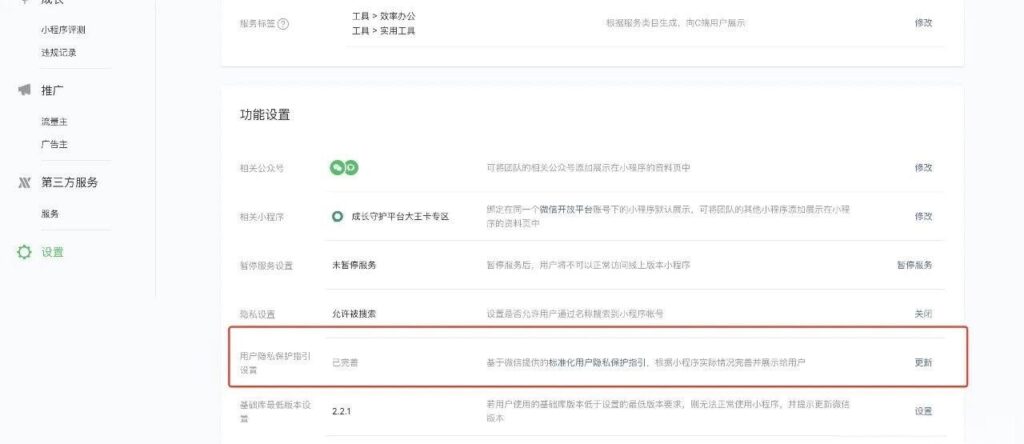This screenshot has width=1024, height=444.
Task: Click the description about 相关公众号 展示在资料页
Action: (x=588, y=168)
